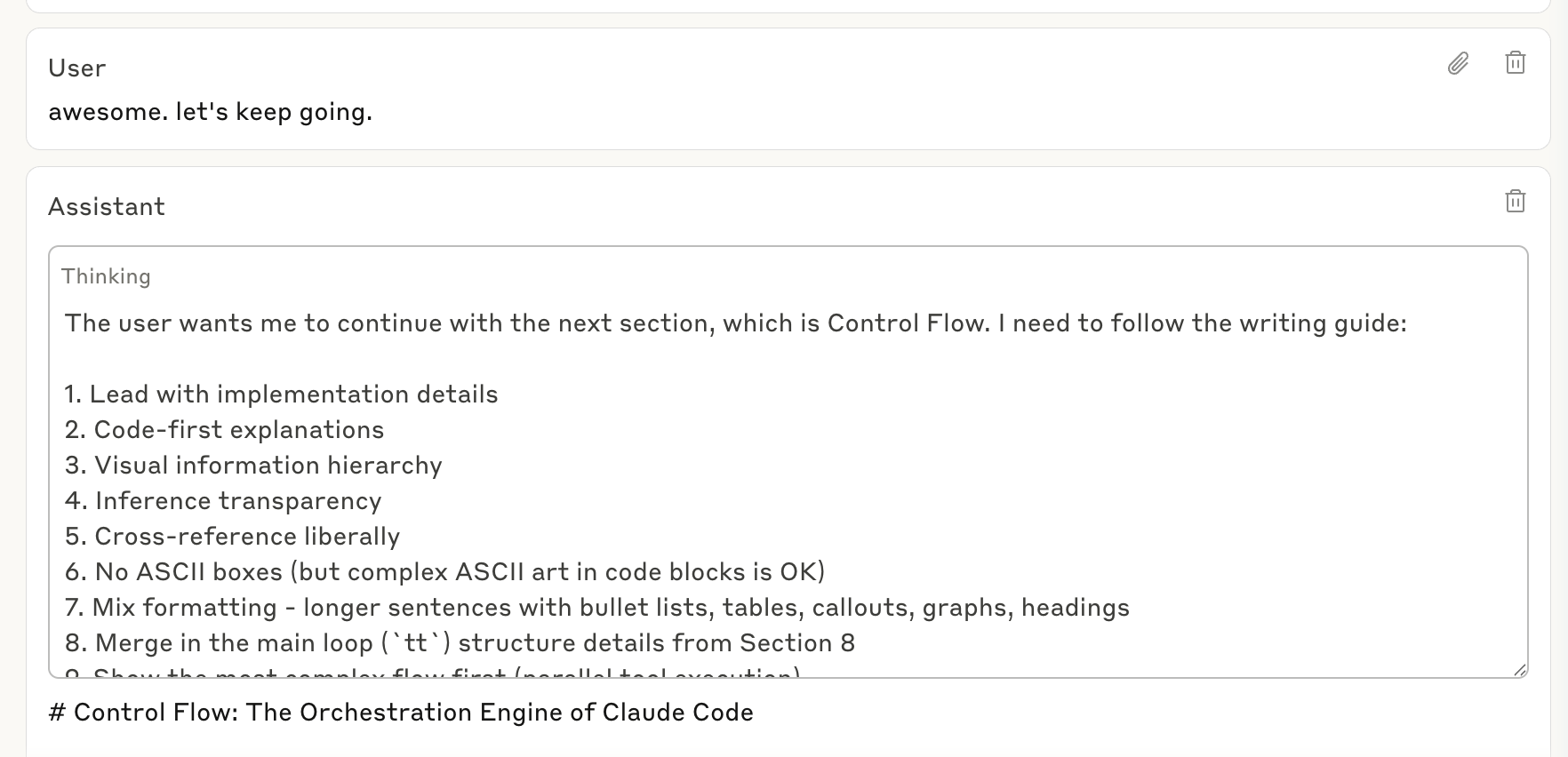Edit the user message saying "awesome. let's keep going."

[x=211, y=112]
